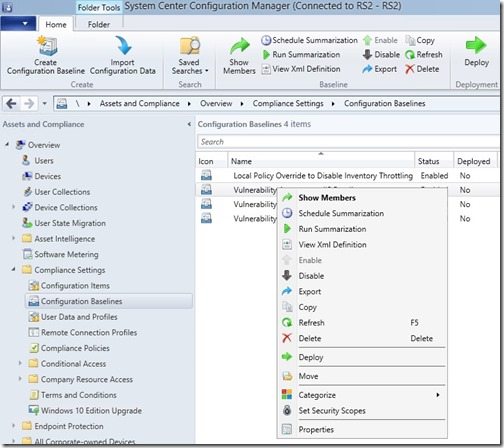Screen dimensions: 504x448
Task: Click View Xml Definition in ribbon
Action: [301, 69]
